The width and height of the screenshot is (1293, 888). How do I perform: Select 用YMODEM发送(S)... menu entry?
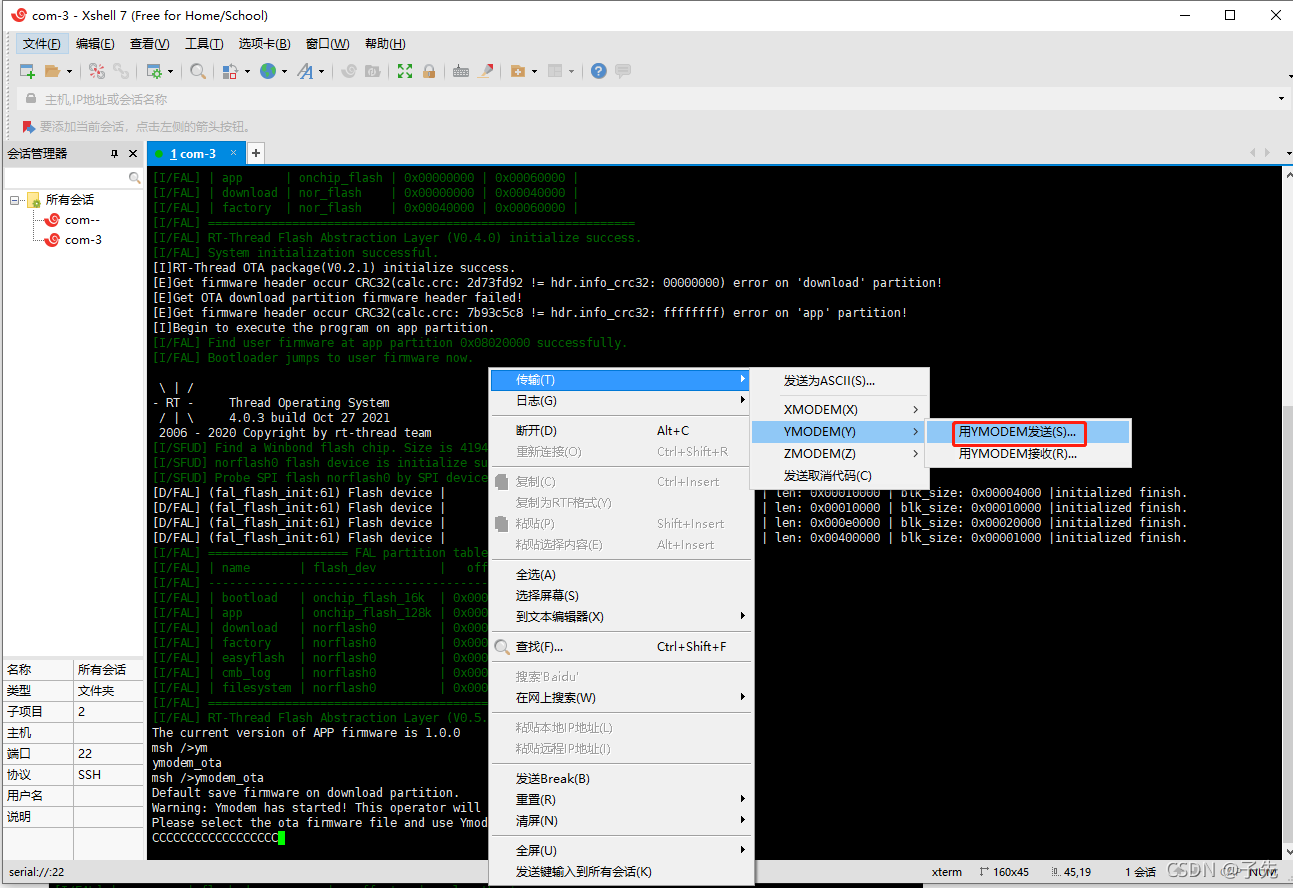(1028, 432)
